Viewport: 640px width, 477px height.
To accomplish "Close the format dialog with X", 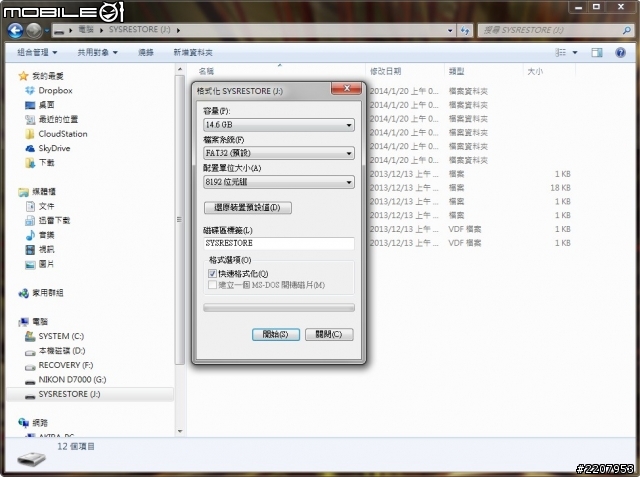I will coord(346,88).
